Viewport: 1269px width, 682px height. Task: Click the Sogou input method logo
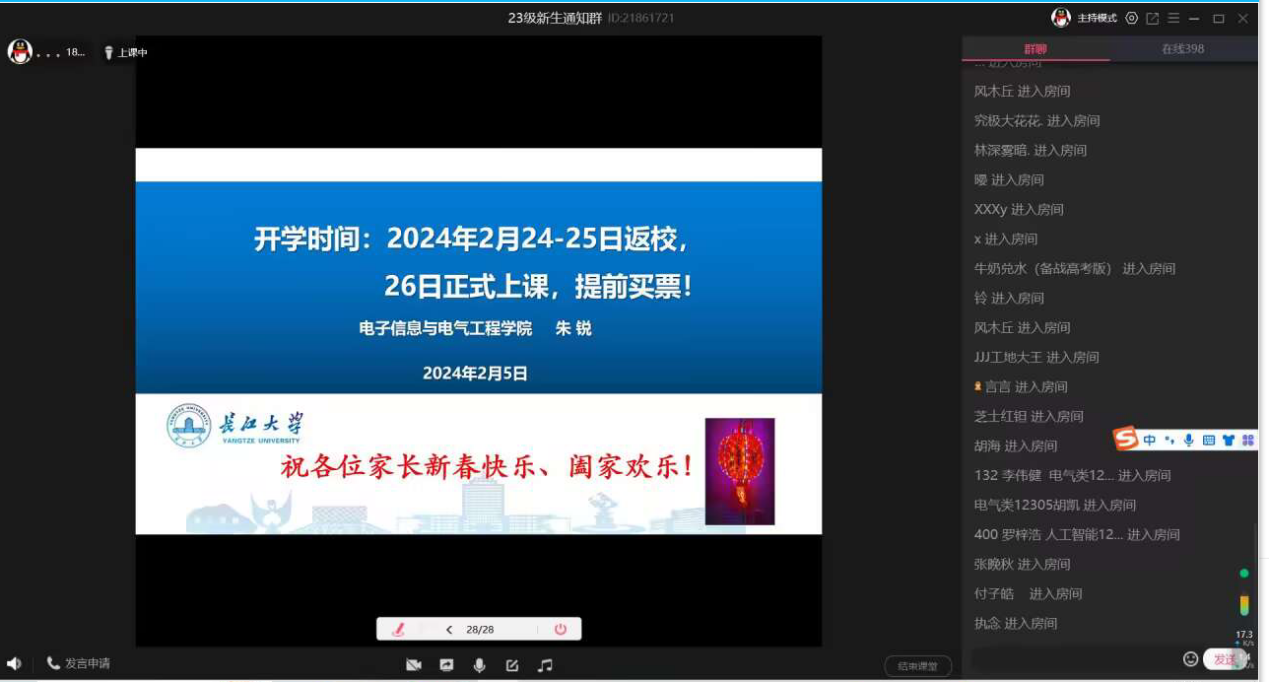click(x=1127, y=439)
